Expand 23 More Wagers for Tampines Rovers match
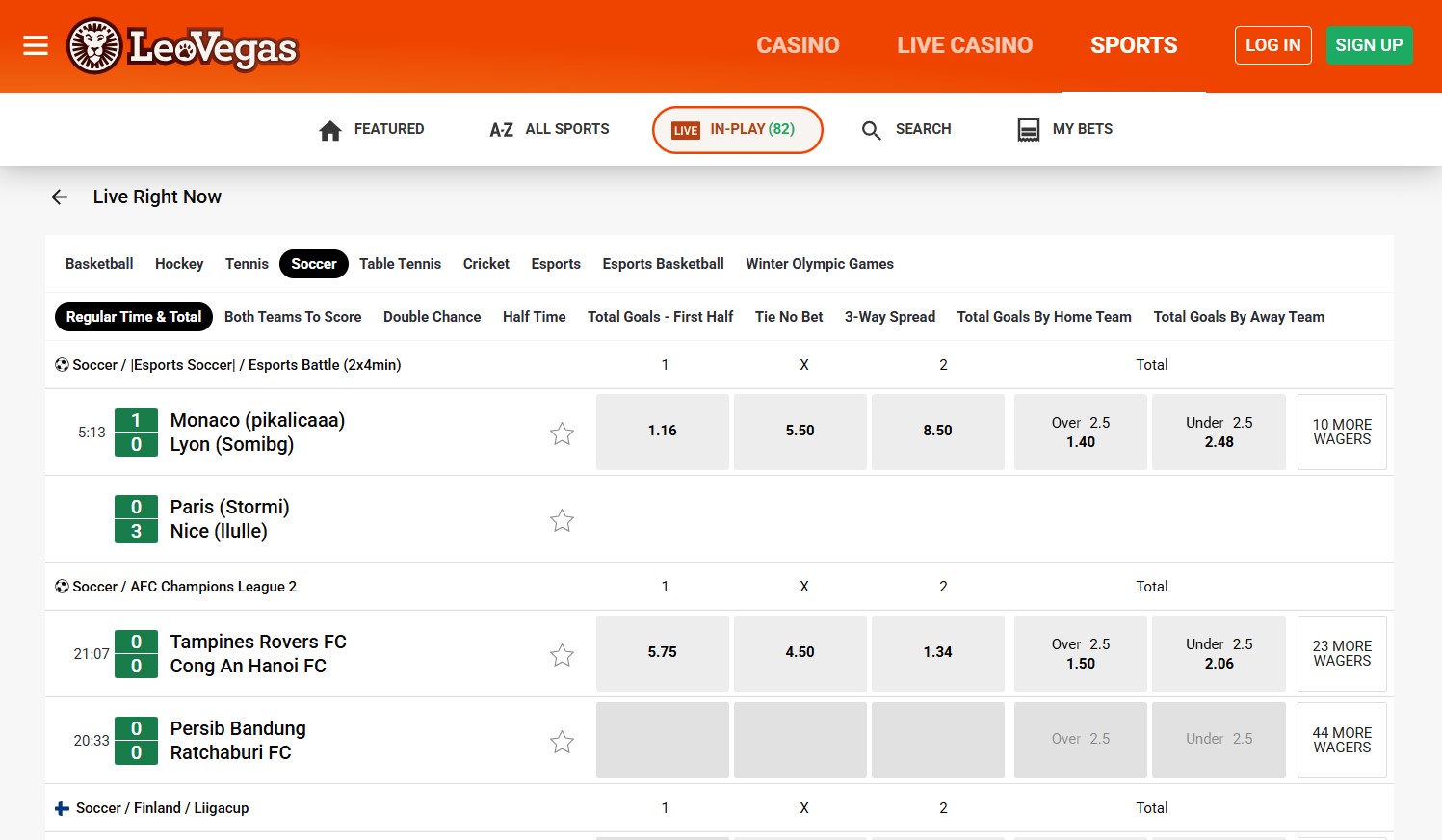Image resolution: width=1442 pixels, height=840 pixels. pos(1341,653)
